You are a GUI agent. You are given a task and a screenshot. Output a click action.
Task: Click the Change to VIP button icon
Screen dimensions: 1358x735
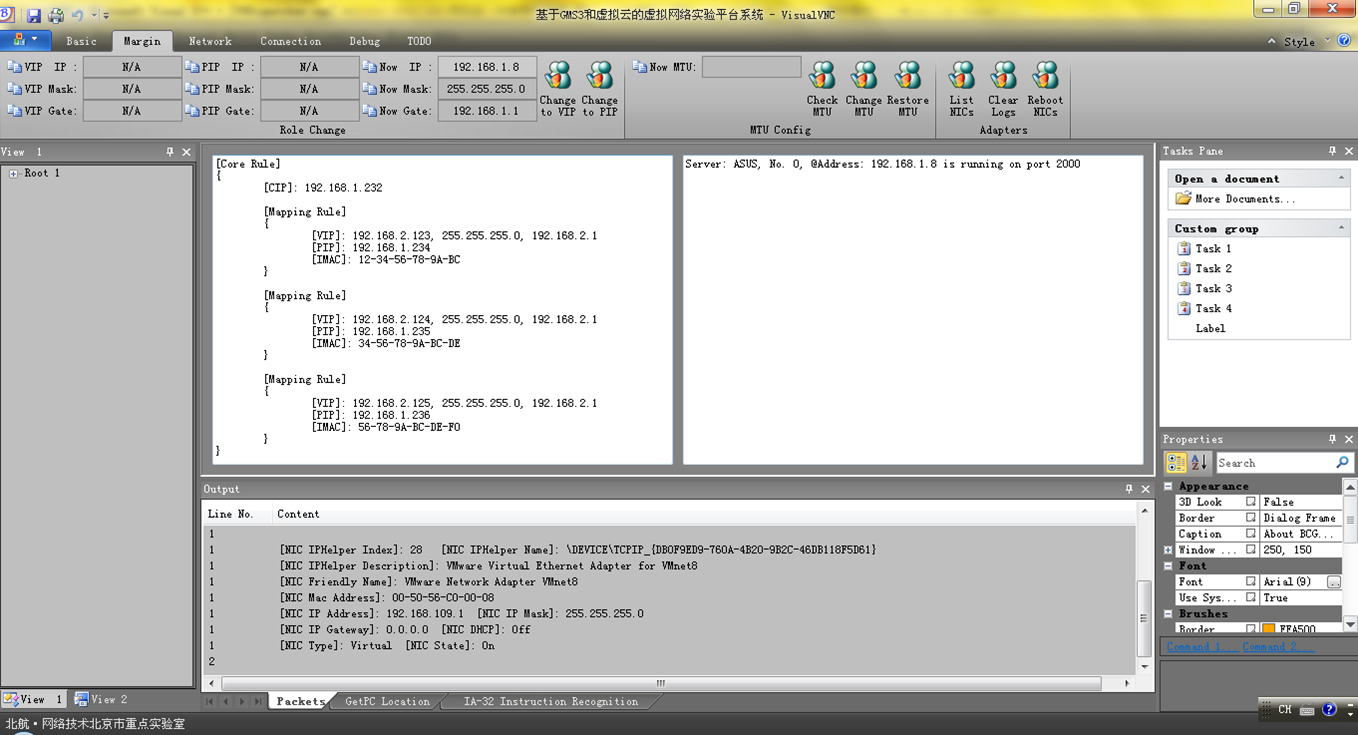pyautogui.click(x=558, y=76)
